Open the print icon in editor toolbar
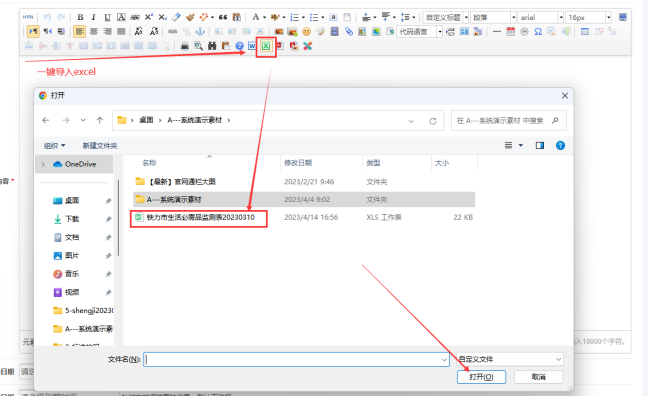This screenshot has height=396, width=648. [x=185, y=46]
